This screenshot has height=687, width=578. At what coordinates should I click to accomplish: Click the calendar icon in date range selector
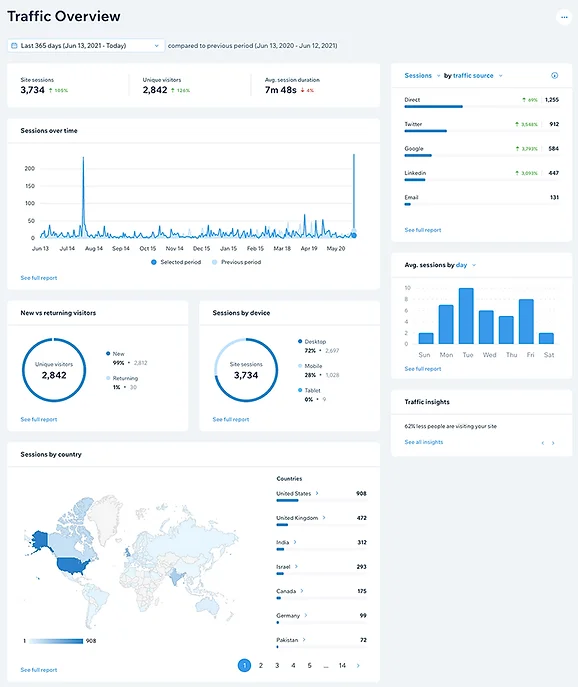tap(14, 46)
